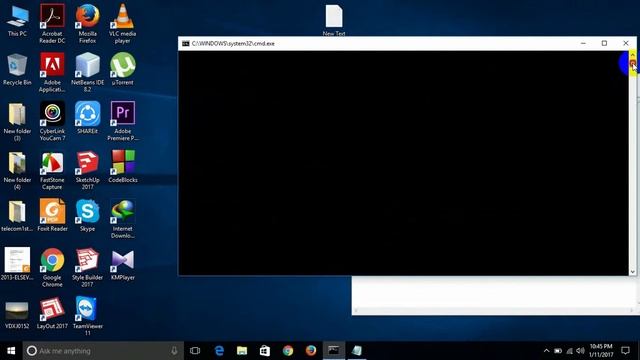Launch Acrobat Reader DC shortcut

point(52,24)
